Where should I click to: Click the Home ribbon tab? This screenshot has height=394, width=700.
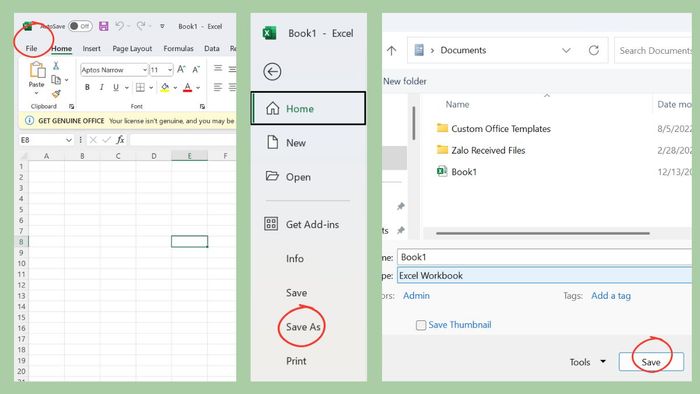pos(61,48)
